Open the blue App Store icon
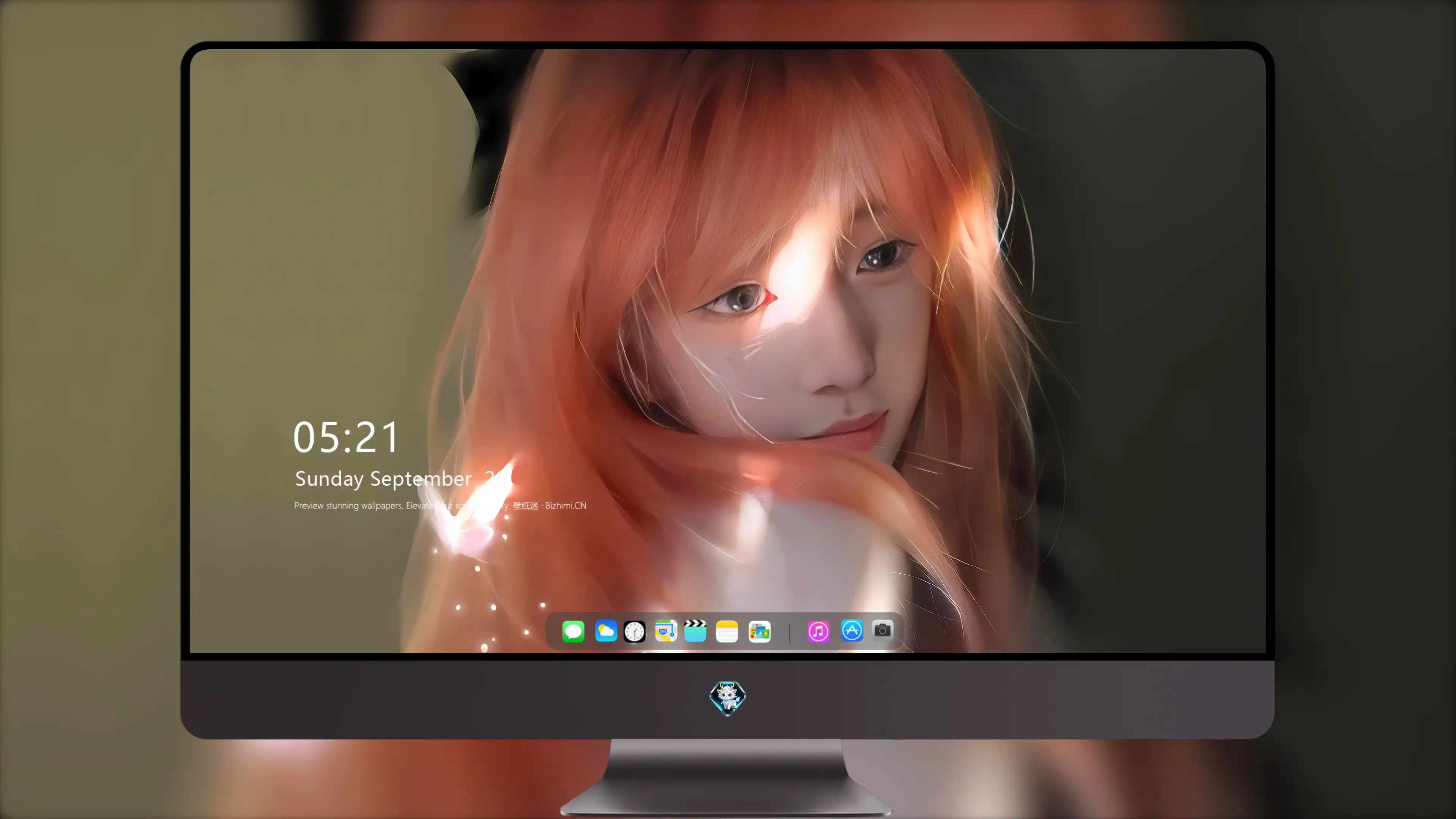The image size is (1456, 819). tap(852, 630)
